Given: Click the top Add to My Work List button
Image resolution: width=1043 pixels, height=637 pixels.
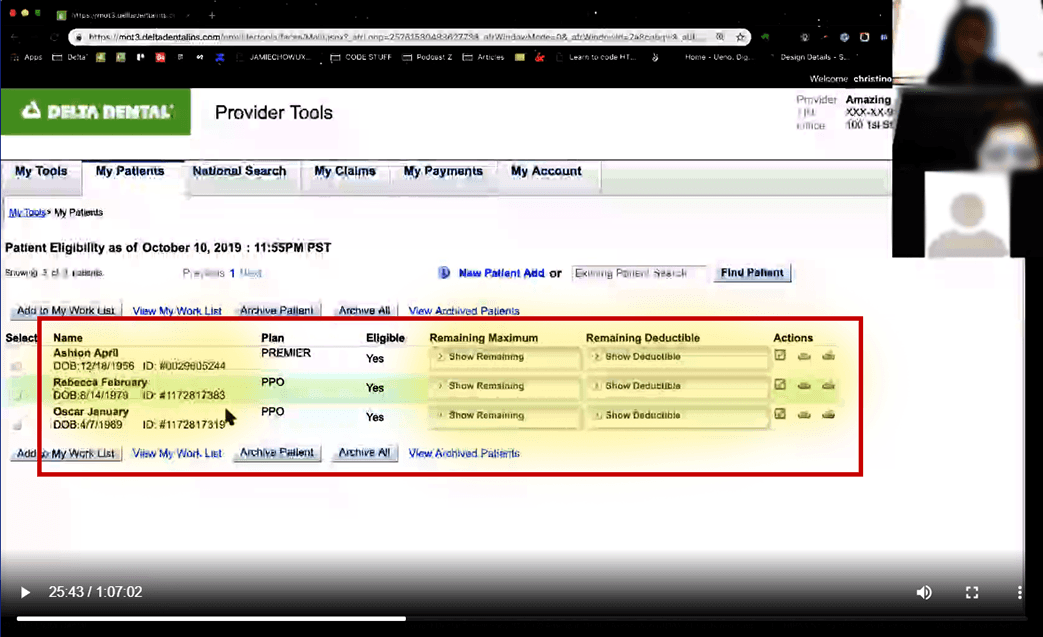Looking at the screenshot, I should 66,311.
